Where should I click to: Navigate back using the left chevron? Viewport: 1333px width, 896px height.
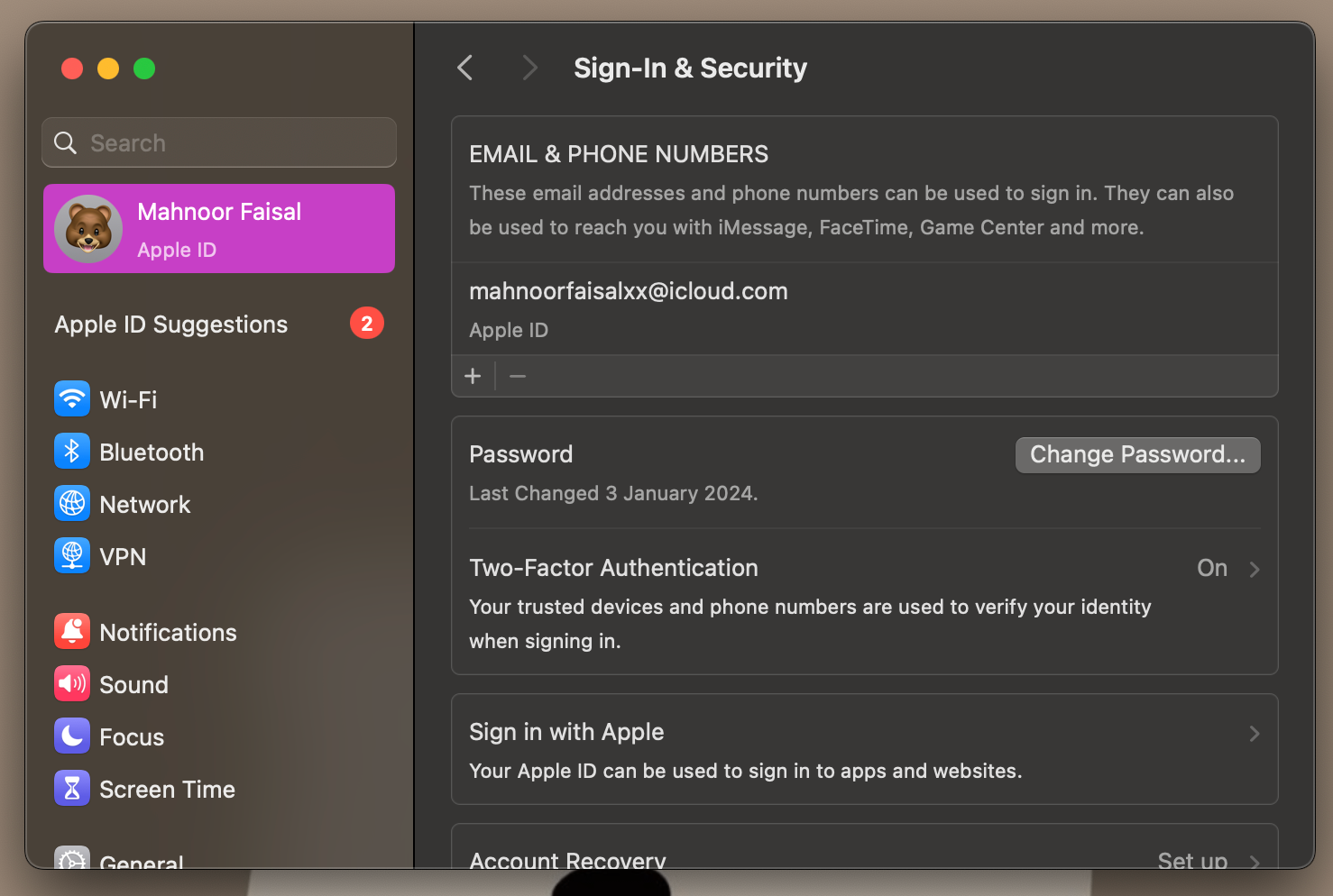click(x=464, y=68)
